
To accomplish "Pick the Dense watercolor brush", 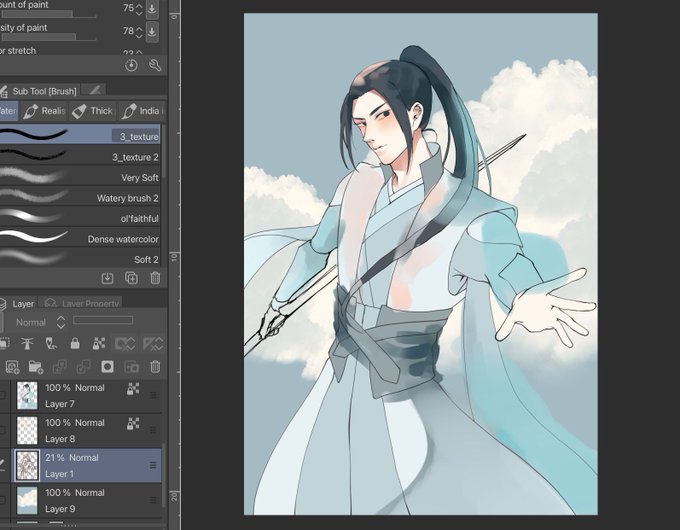I will [x=80, y=238].
